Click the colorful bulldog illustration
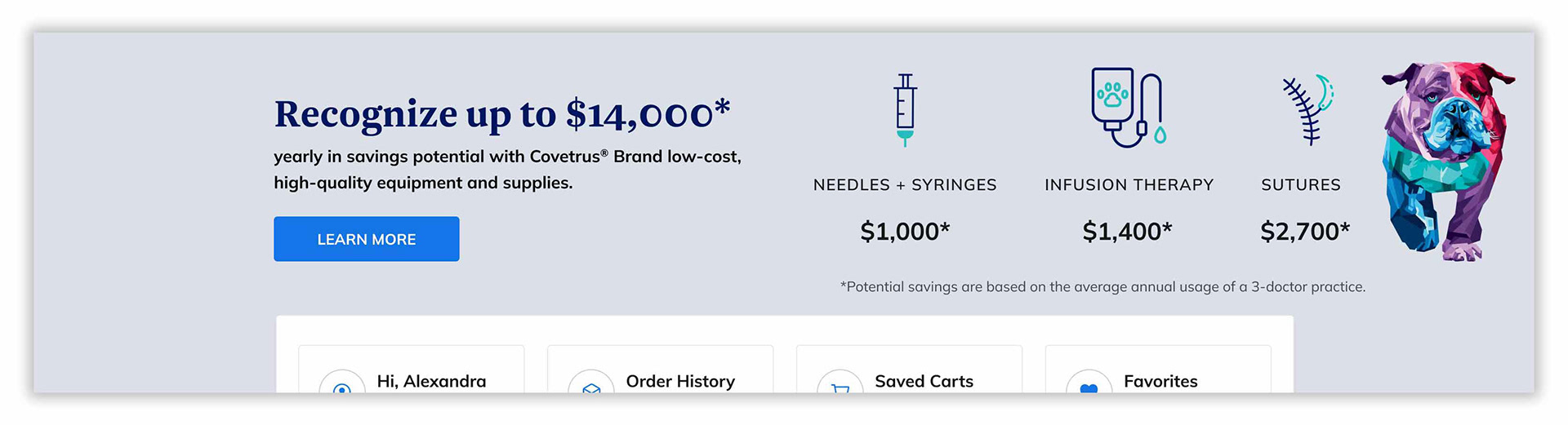This screenshot has width=1568, height=425. coord(1445,159)
